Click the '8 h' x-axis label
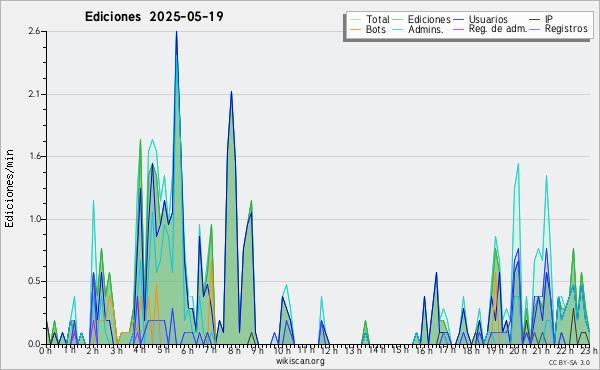 click(x=234, y=351)
